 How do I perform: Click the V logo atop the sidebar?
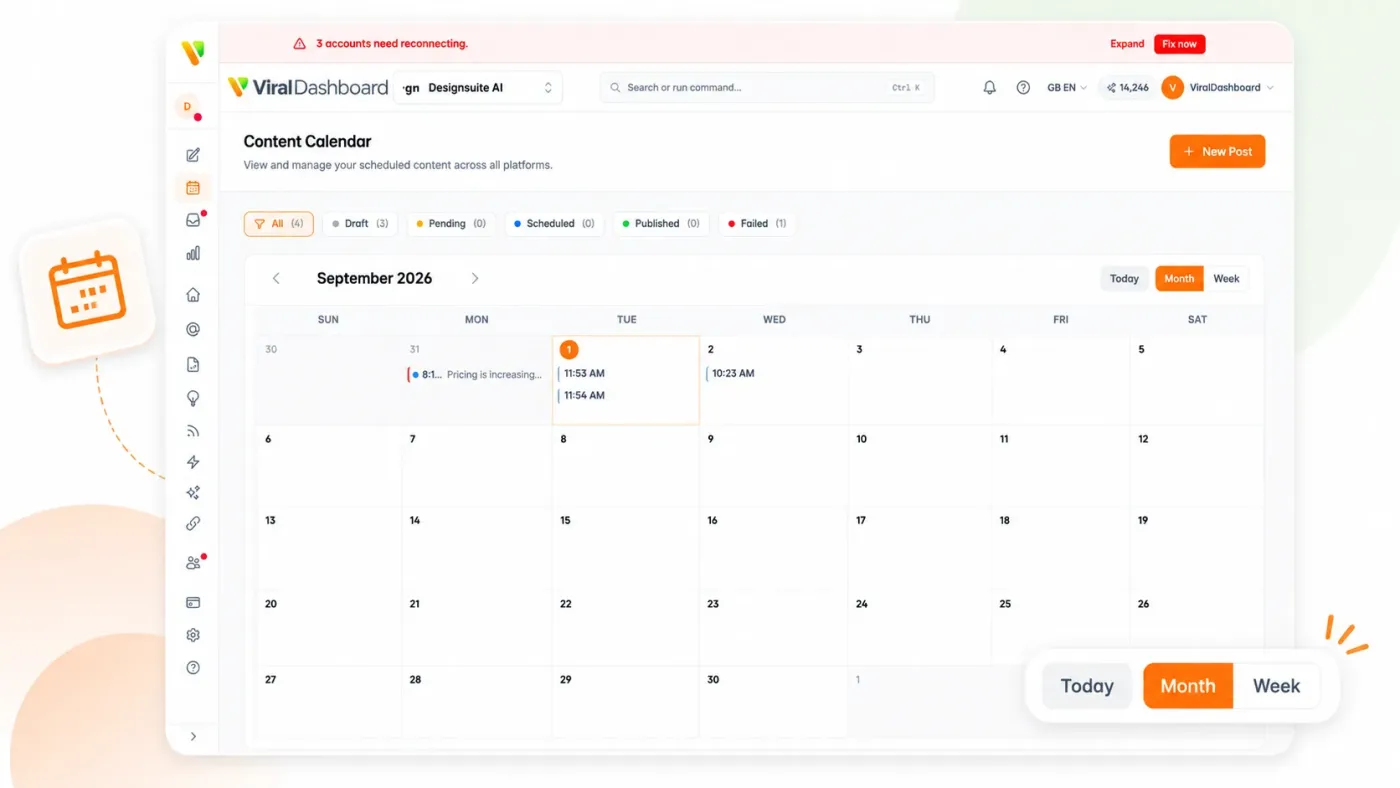[x=193, y=52]
